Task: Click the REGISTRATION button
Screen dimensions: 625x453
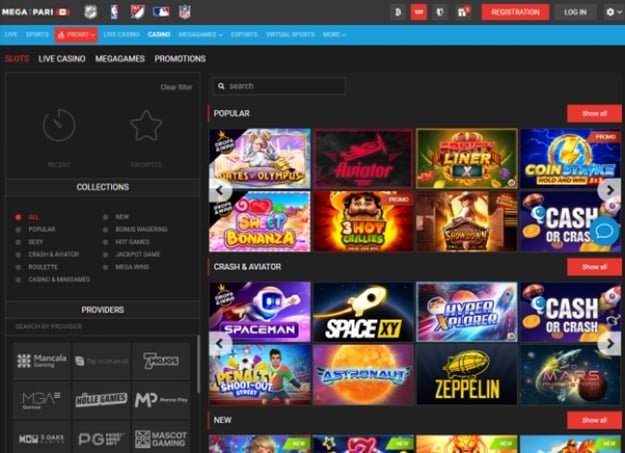Action: [515, 12]
